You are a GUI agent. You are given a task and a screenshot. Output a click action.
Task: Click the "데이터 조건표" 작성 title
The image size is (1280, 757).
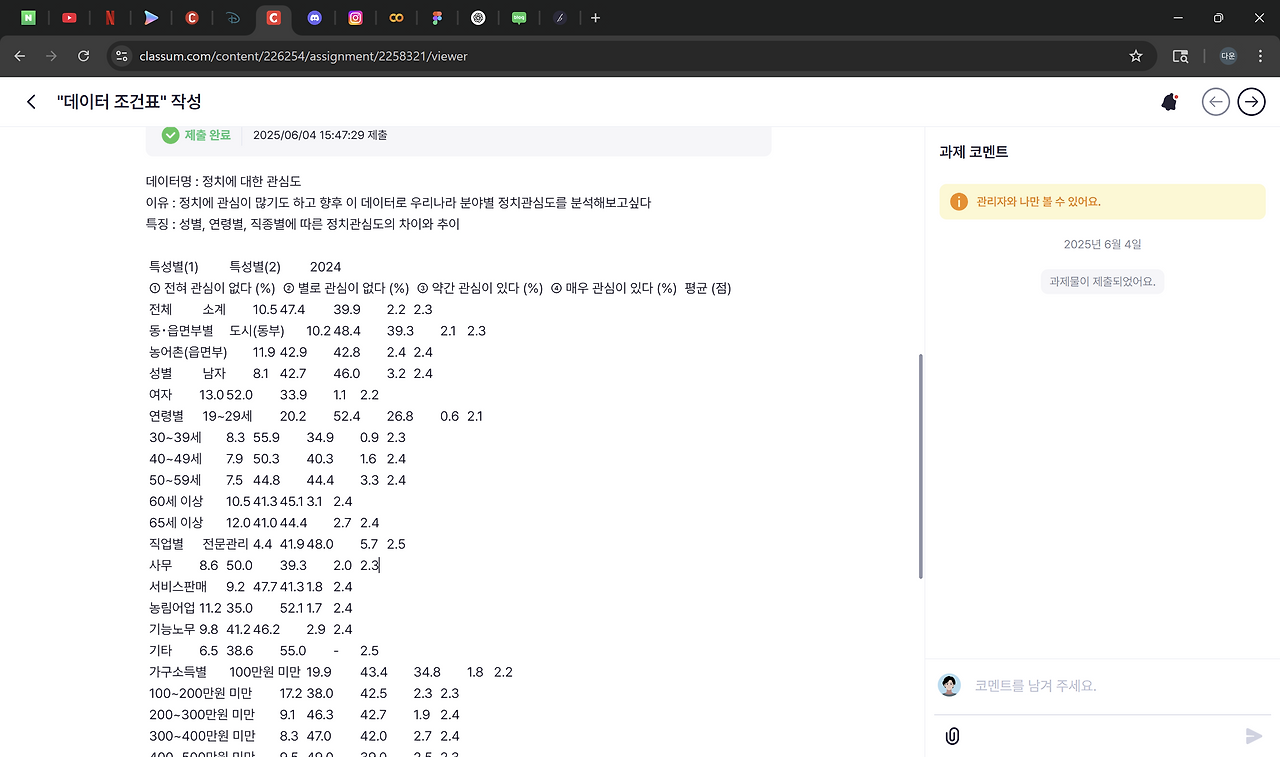click(x=129, y=102)
